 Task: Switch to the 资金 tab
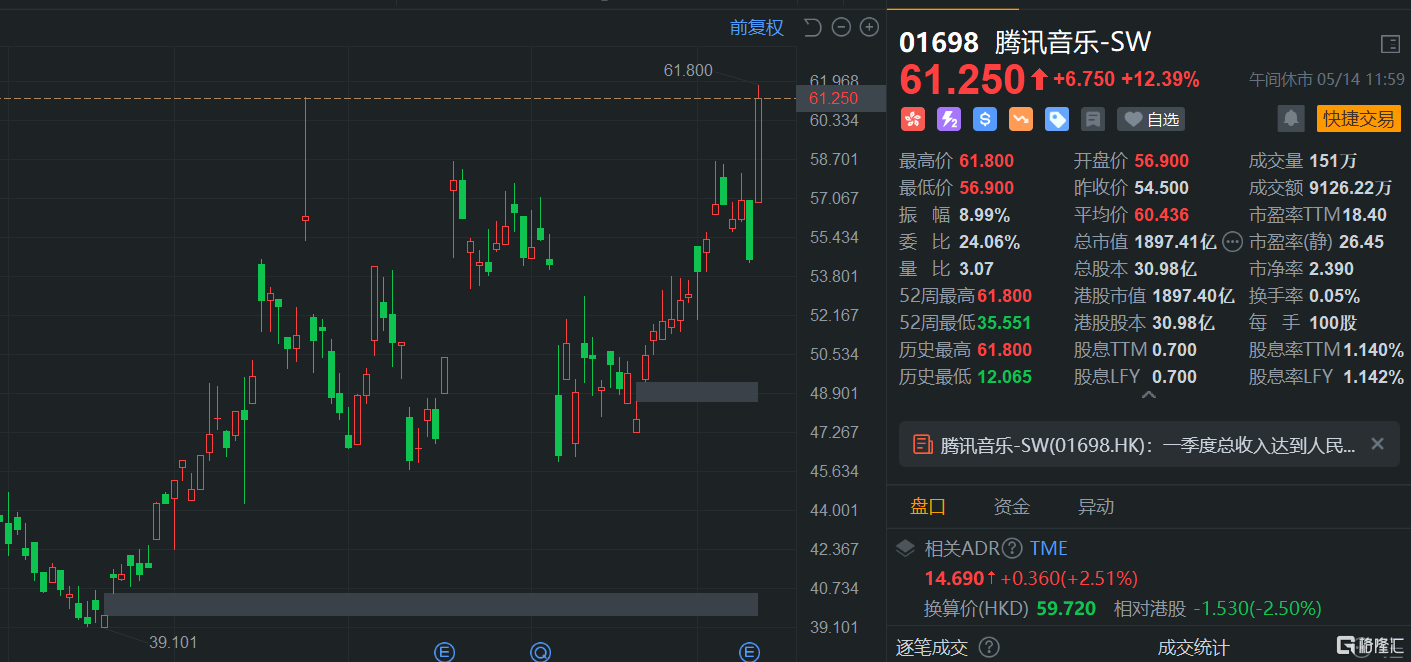(x=1012, y=507)
